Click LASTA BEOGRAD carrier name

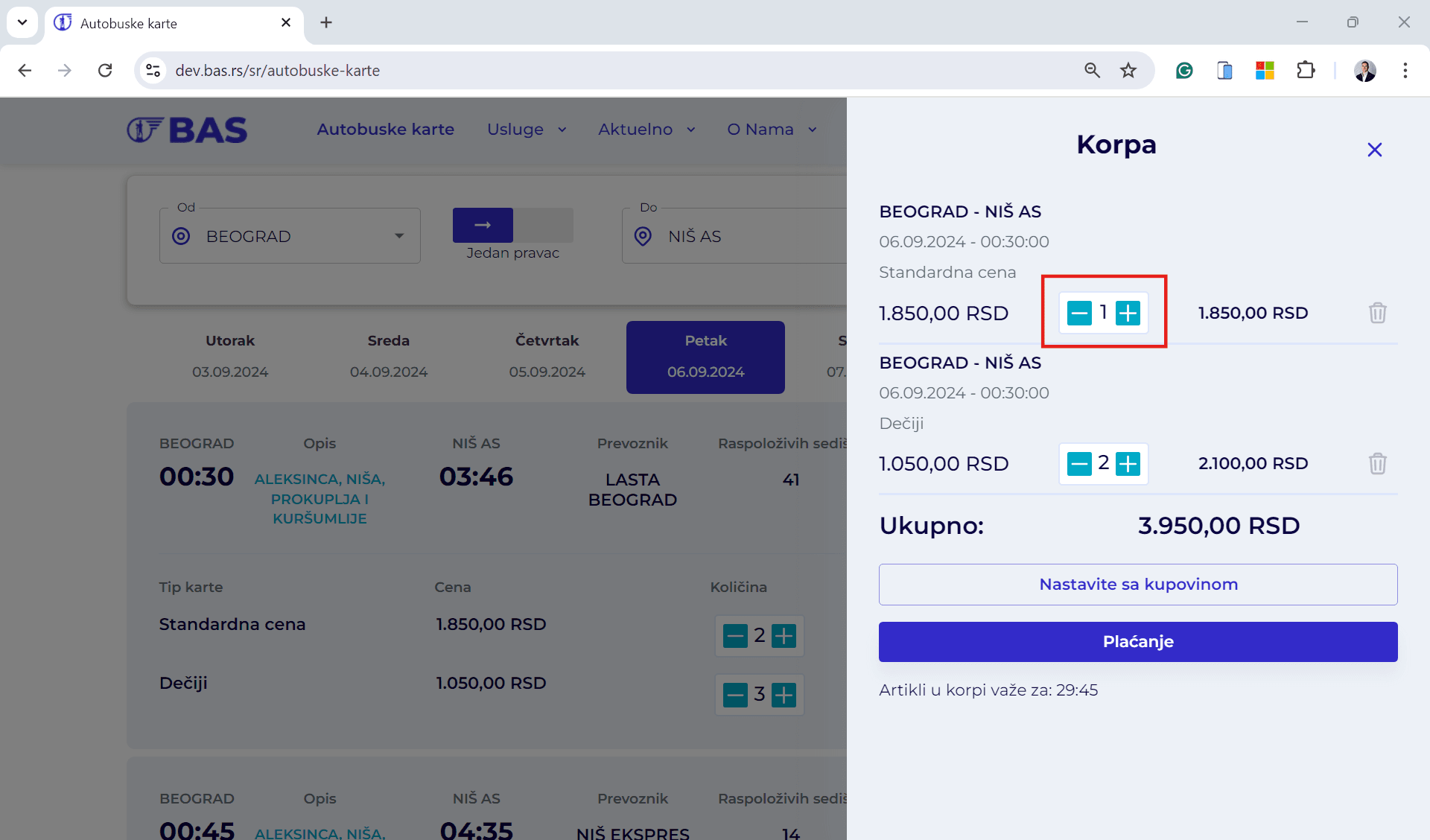[x=632, y=489]
